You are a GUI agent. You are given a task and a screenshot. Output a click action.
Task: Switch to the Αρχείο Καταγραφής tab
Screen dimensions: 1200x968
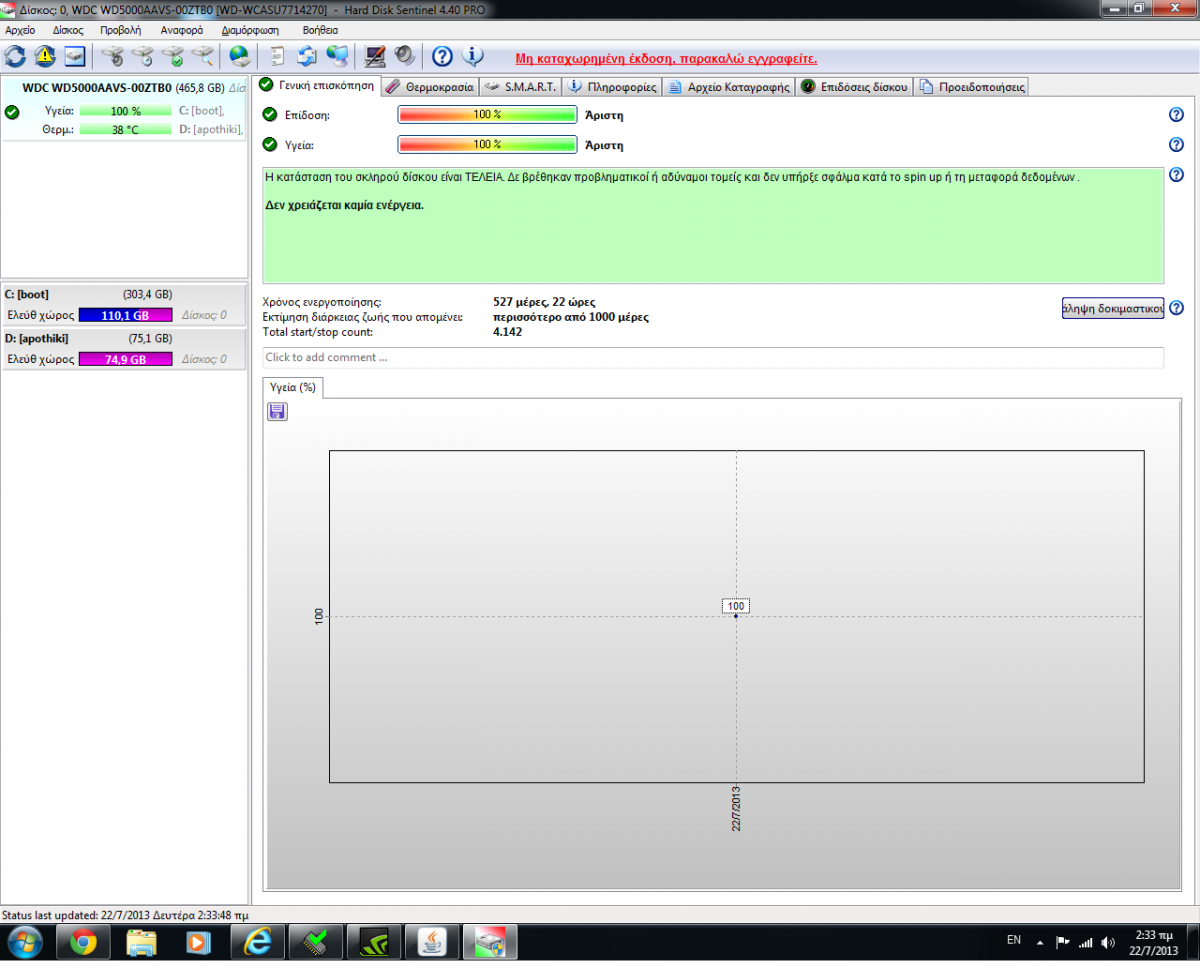coord(729,87)
